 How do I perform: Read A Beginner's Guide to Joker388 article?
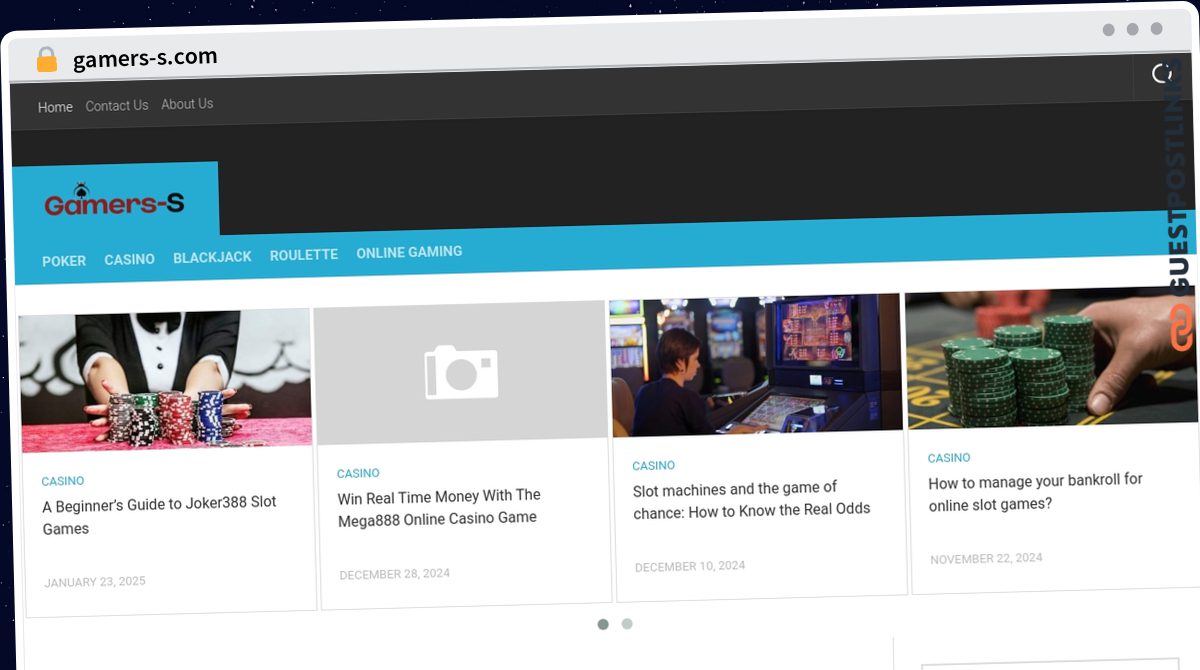tap(160, 515)
